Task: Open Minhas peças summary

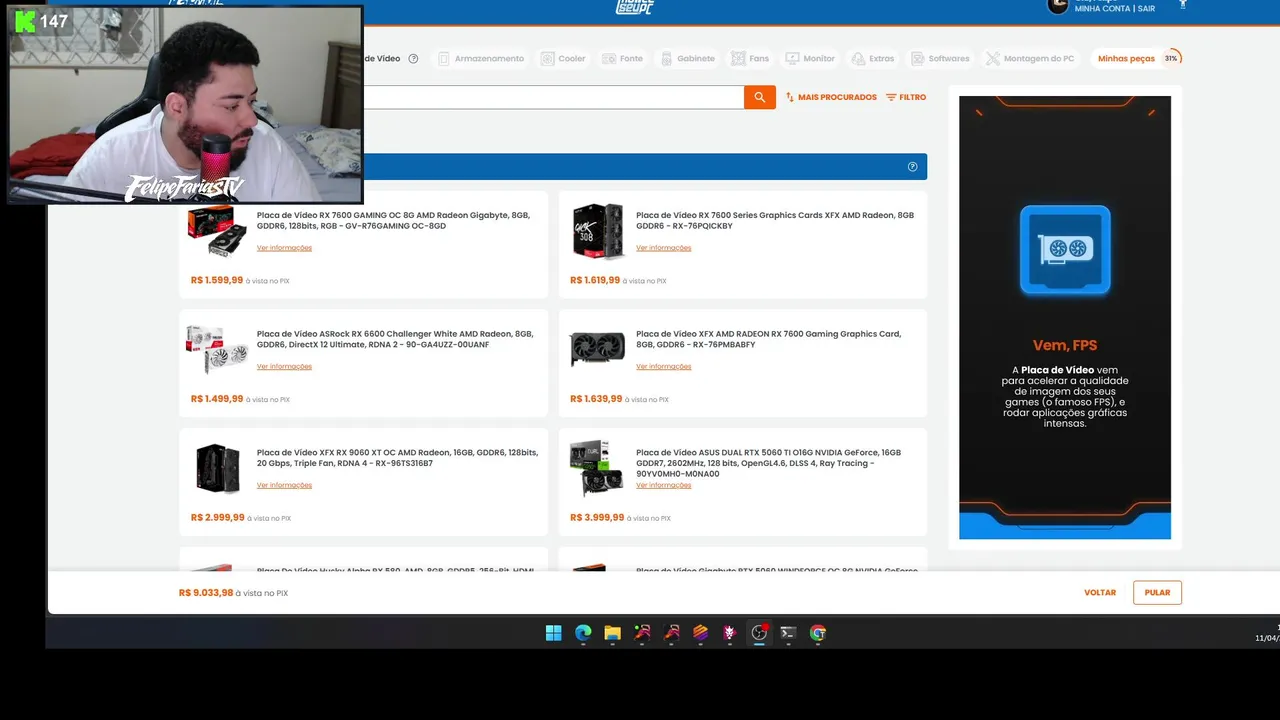Action: pyautogui.click(x=1126, y=59)
